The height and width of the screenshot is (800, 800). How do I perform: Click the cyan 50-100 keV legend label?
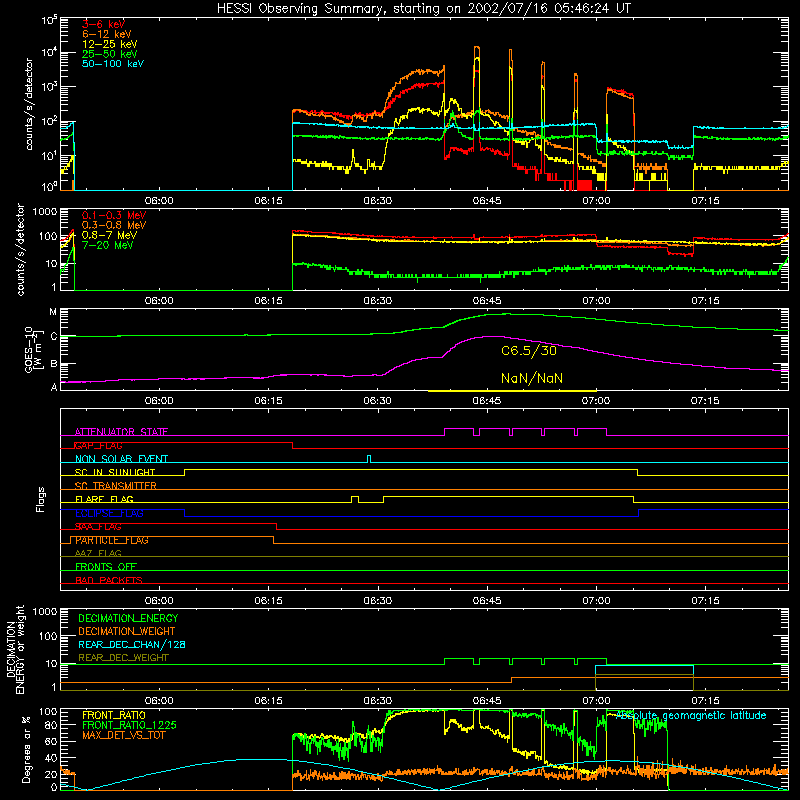click(x=113, y=64)
